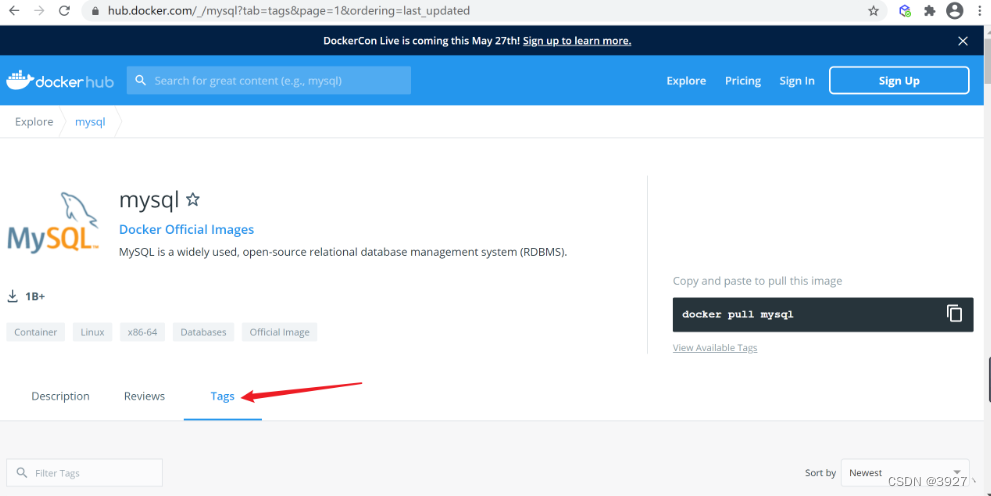Click the mysql repository title
The image size is (991, 496).
149,200
